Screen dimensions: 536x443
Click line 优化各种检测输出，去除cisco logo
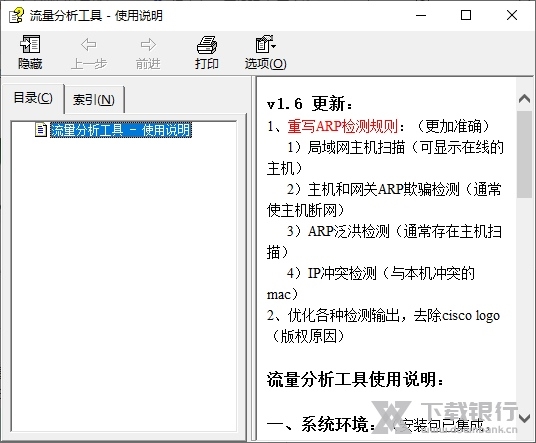(x=394, y=316)
